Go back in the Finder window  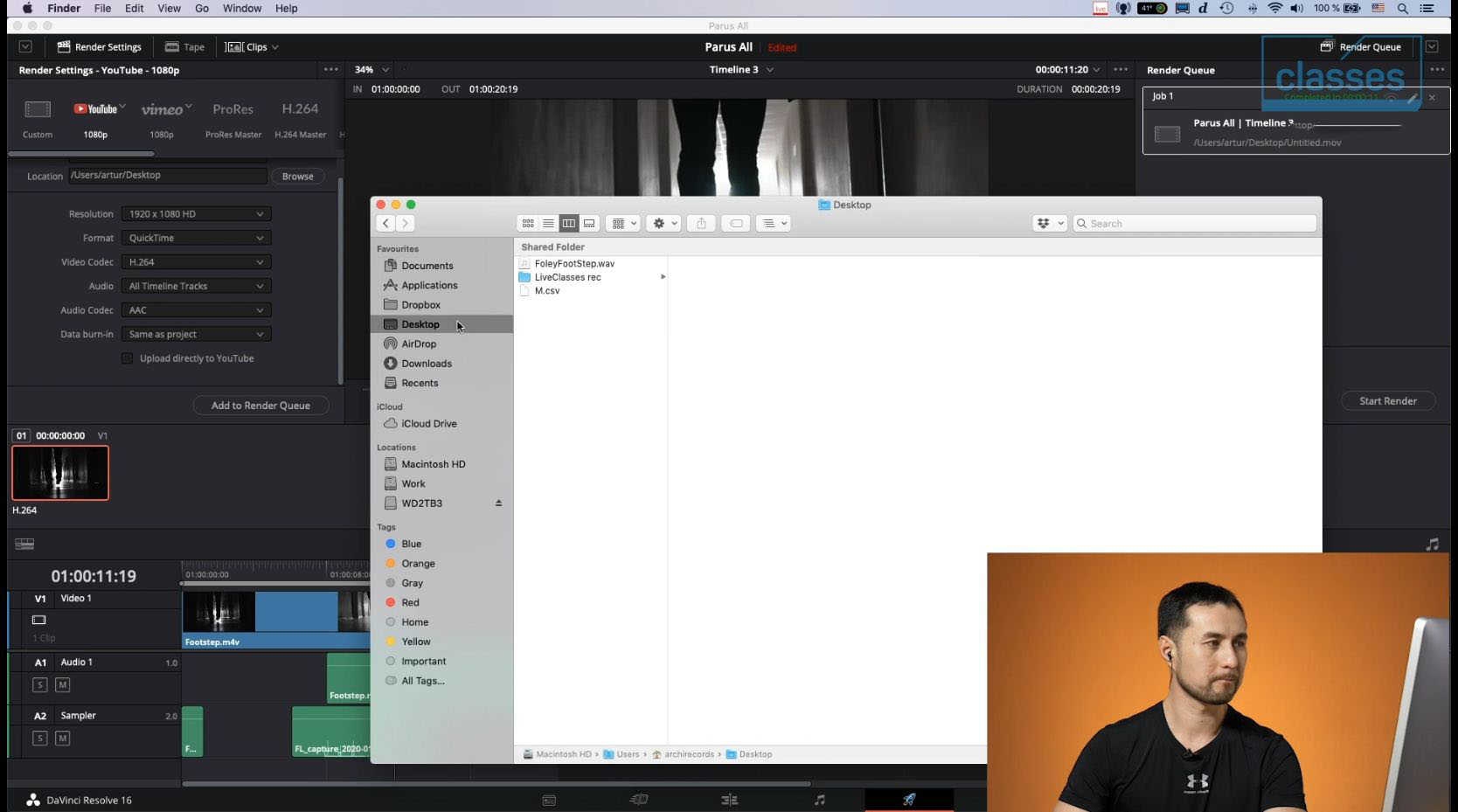[x=385, y=224]
